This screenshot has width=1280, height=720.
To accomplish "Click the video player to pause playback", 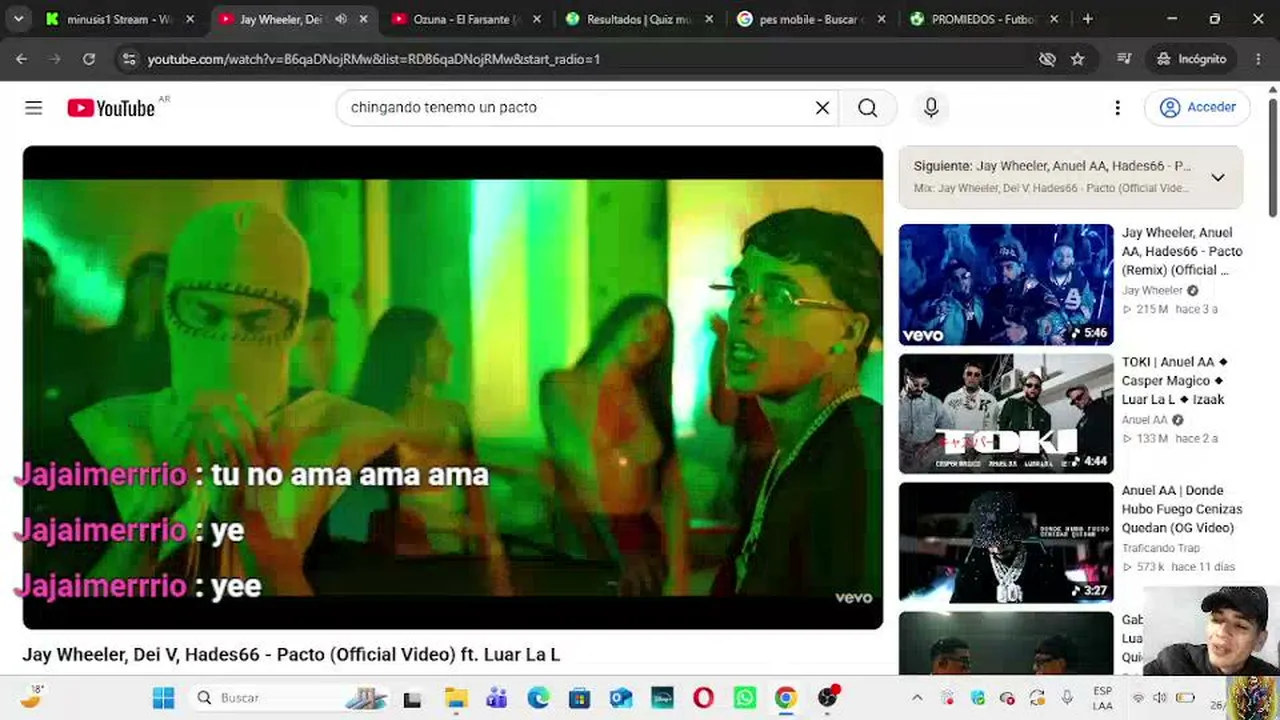I will 452,387.
